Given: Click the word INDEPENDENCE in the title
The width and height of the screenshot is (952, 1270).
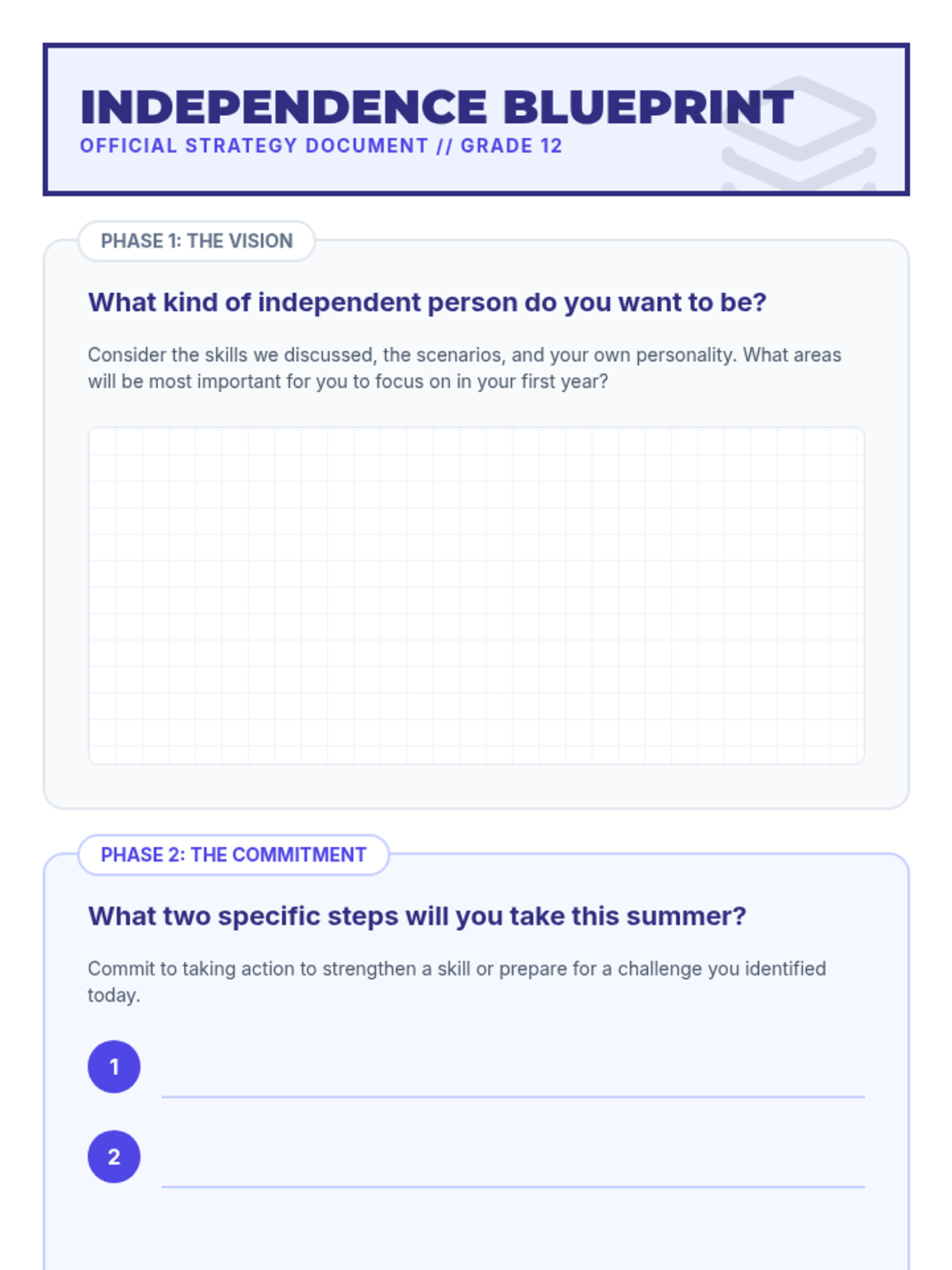Looking at the screenshot, I should [x=283, y=108].
